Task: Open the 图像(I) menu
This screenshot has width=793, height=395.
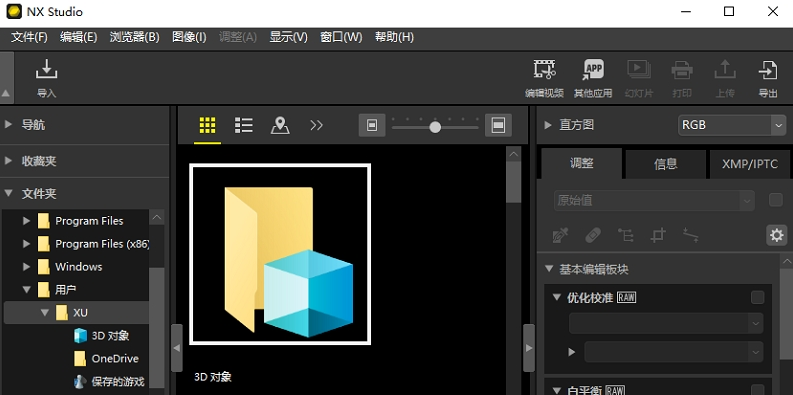Action: pyautogui.click(x=189, y=37)
